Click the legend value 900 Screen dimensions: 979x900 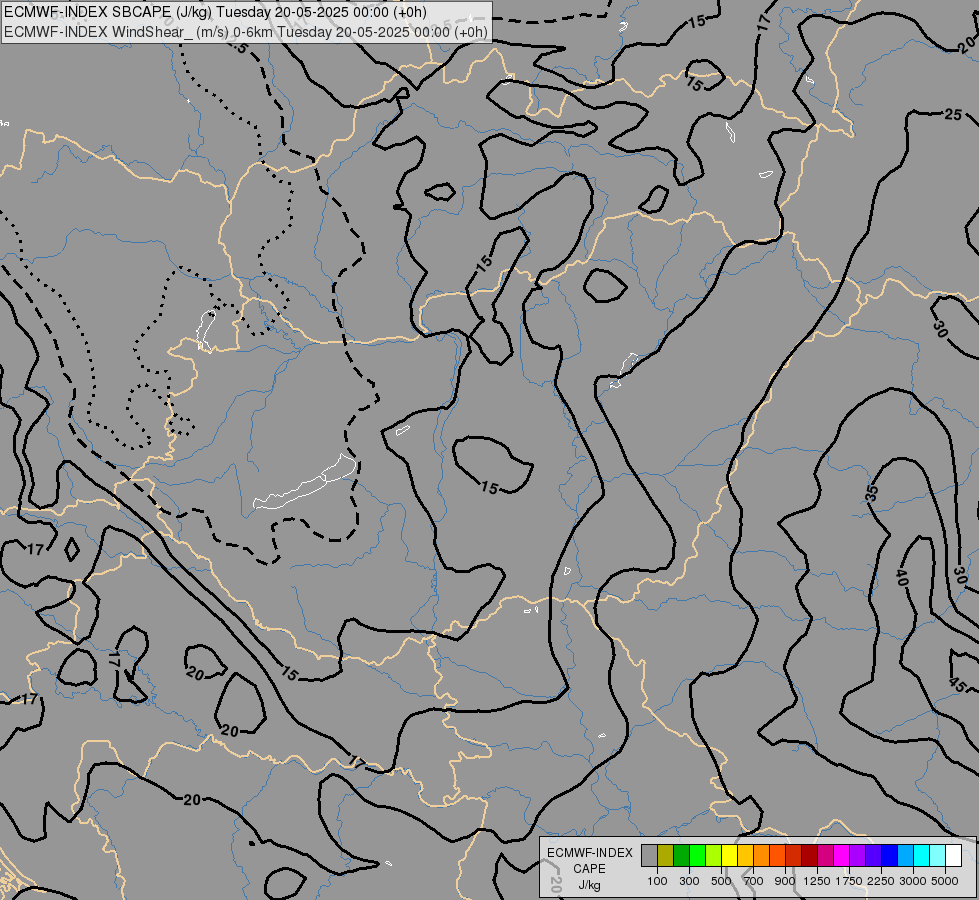pos(785,881)
